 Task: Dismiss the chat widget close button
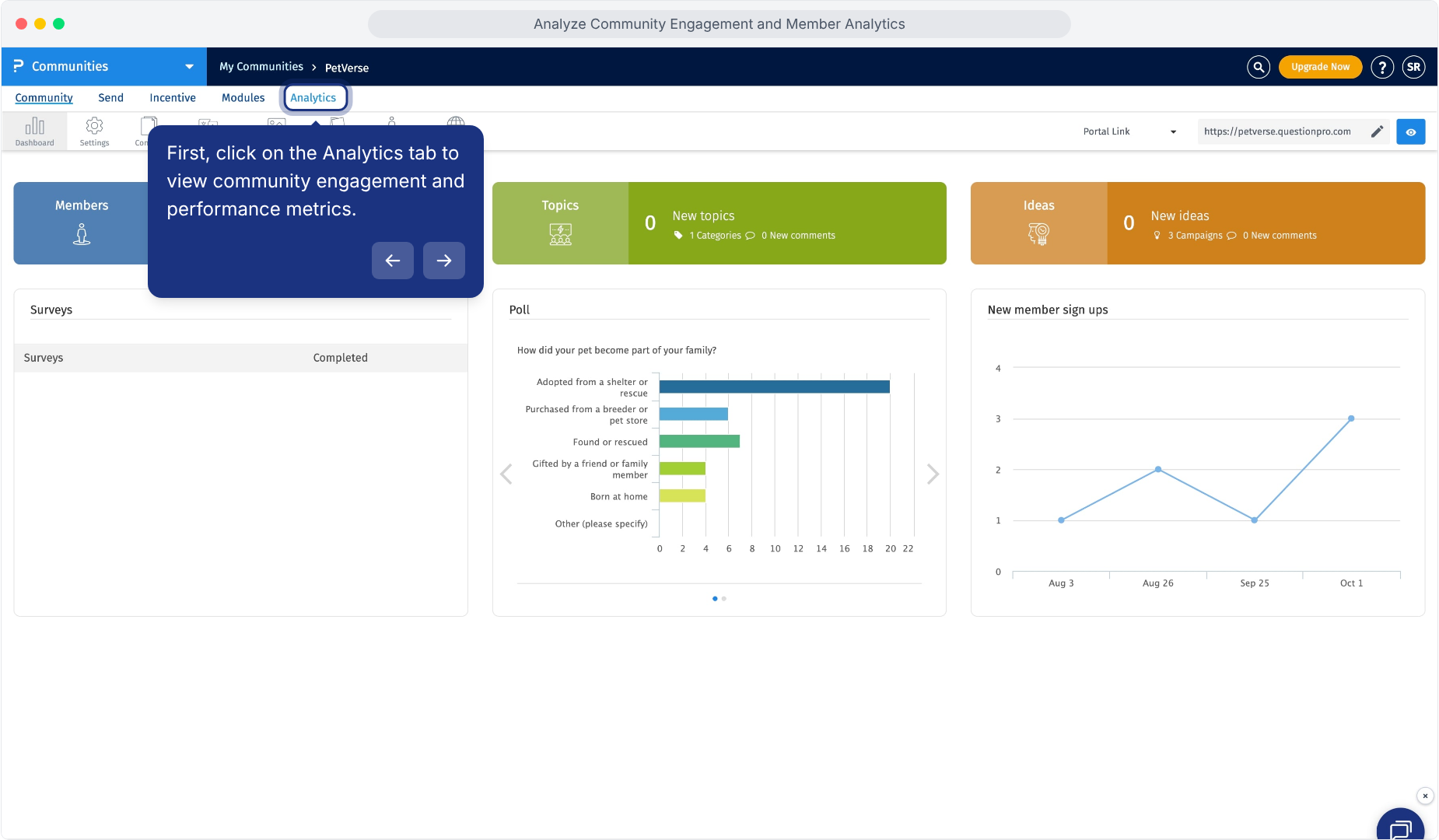point(1425,796)
